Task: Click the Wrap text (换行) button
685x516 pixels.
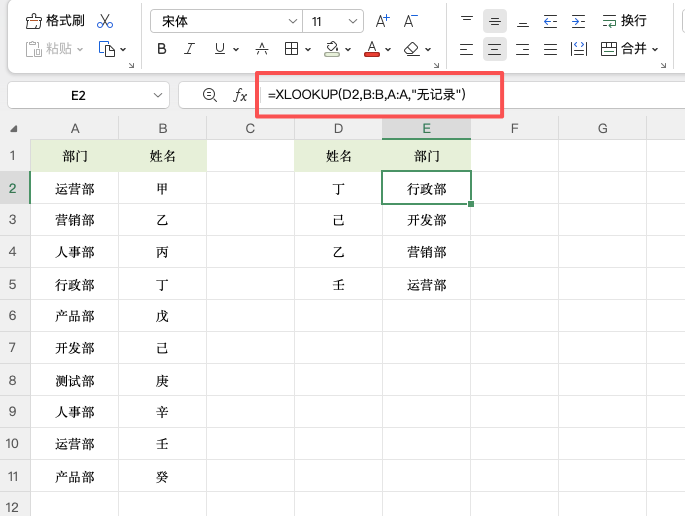Action: (x=624, y=21)
